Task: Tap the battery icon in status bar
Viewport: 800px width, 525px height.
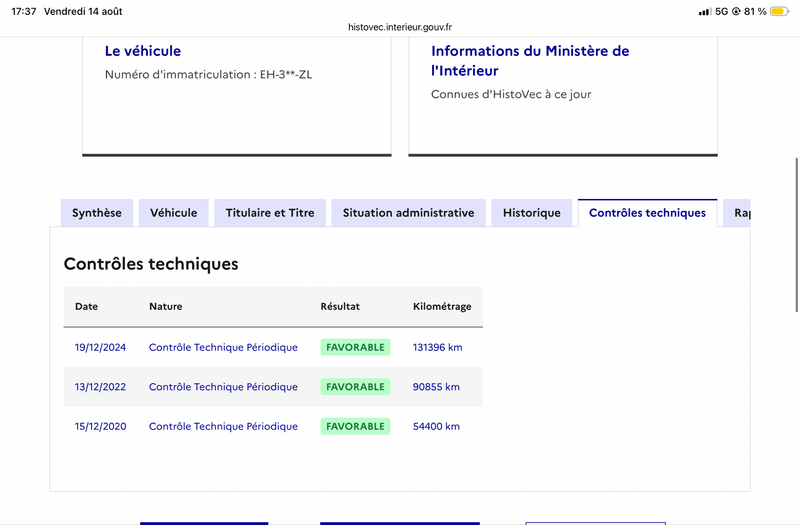Action: pyautogui.click(x=779, y=11)
